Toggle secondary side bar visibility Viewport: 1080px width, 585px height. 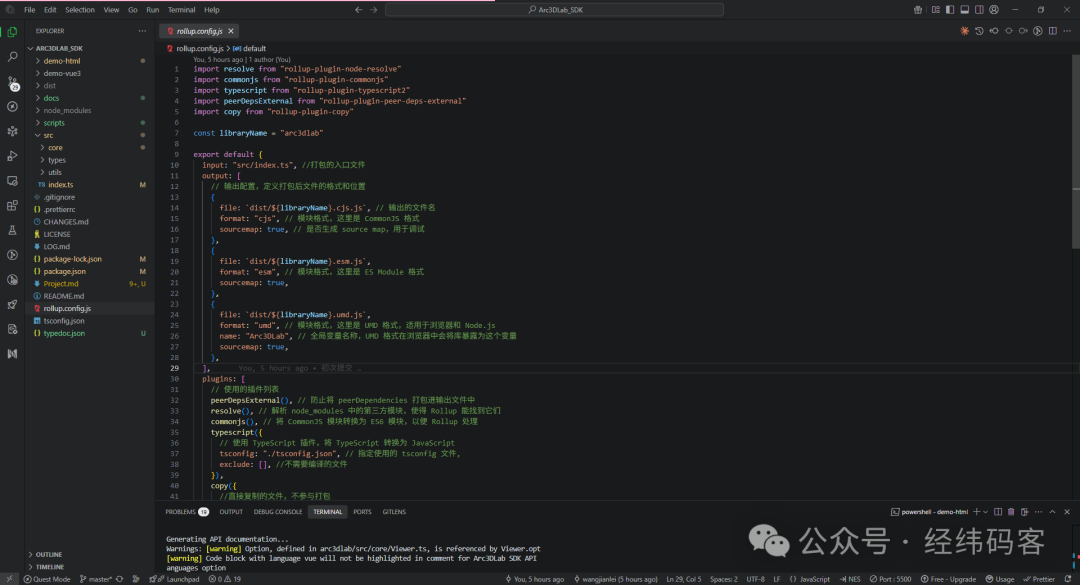coord(979,10)
